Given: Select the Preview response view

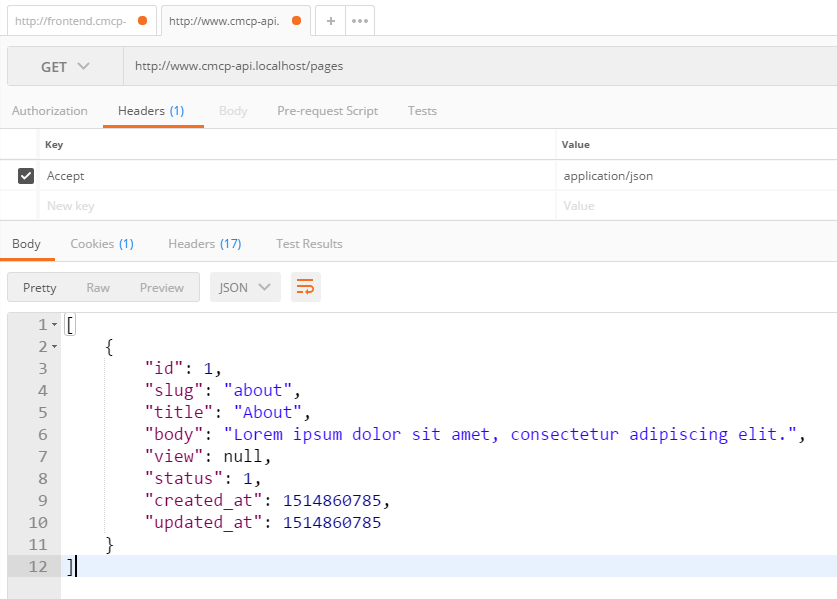Looking at the screenshot, I should pyautogui.click(x=161, y=288).
